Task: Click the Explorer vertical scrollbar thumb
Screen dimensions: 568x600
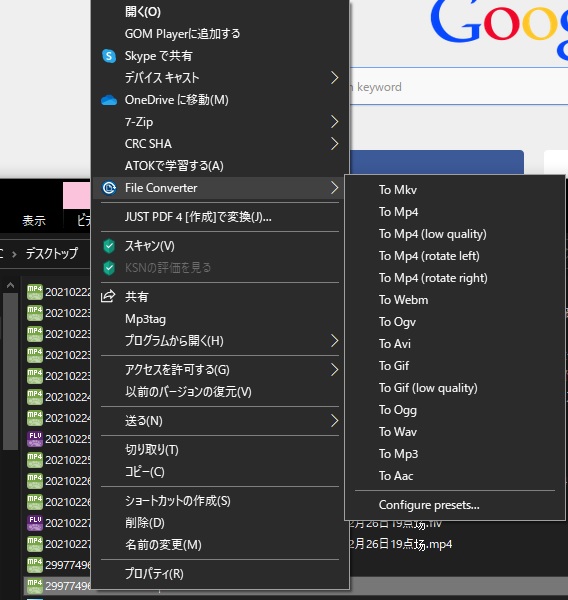Action: [x=10, y=371]
